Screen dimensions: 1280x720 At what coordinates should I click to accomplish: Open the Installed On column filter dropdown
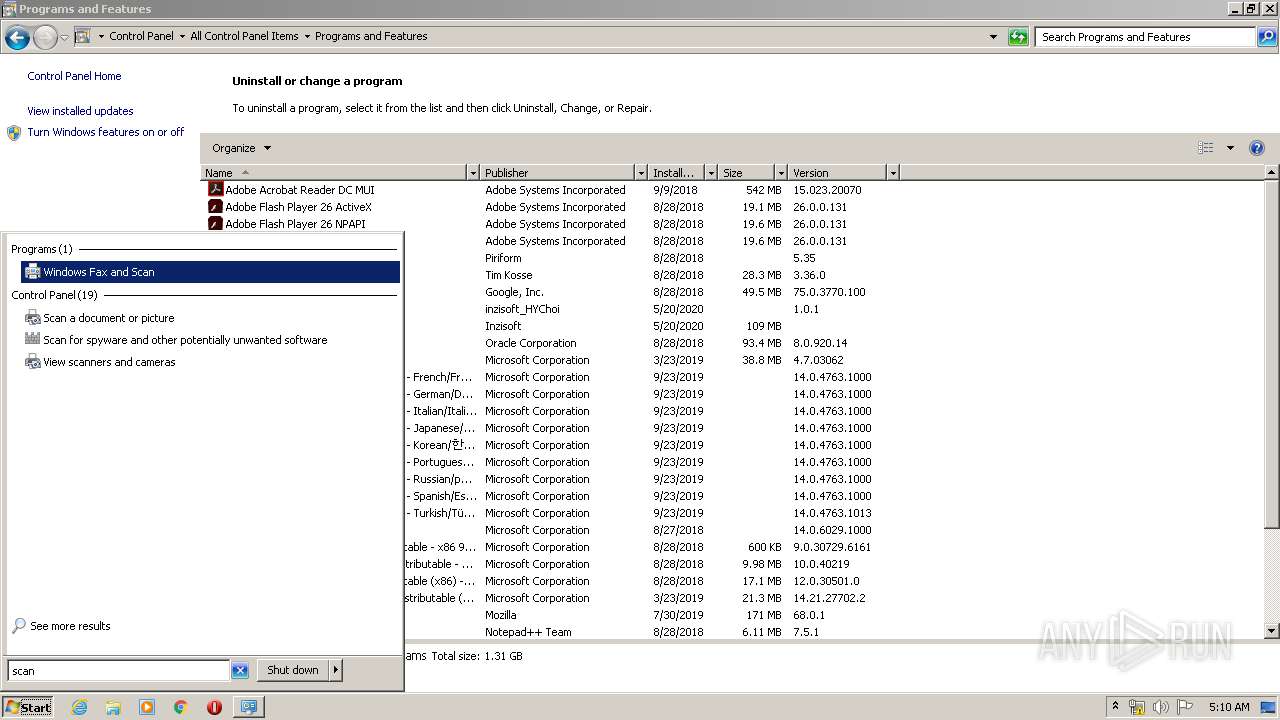coord(711,173)
